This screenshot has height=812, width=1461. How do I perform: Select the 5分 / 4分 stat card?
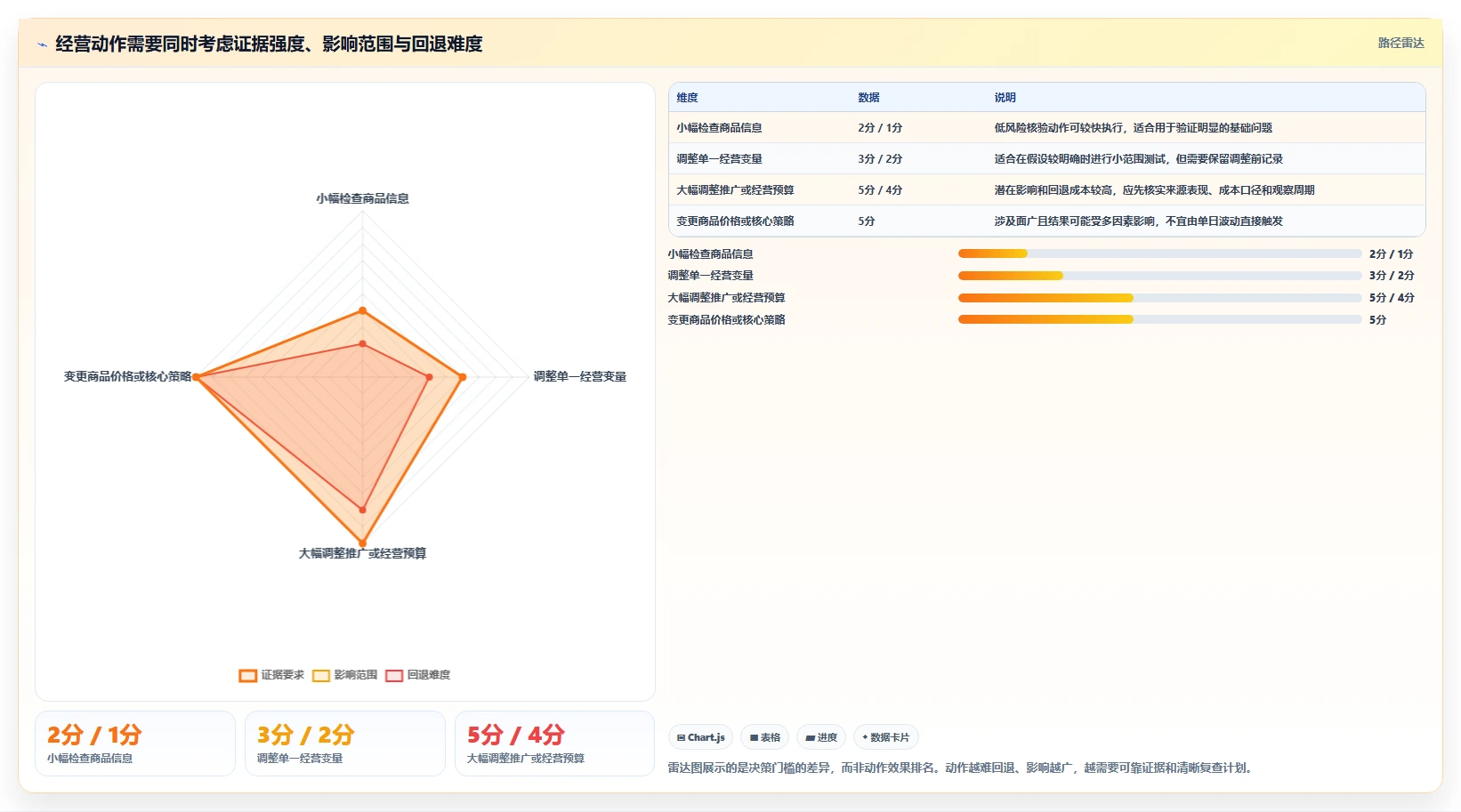tap(555, 744)
